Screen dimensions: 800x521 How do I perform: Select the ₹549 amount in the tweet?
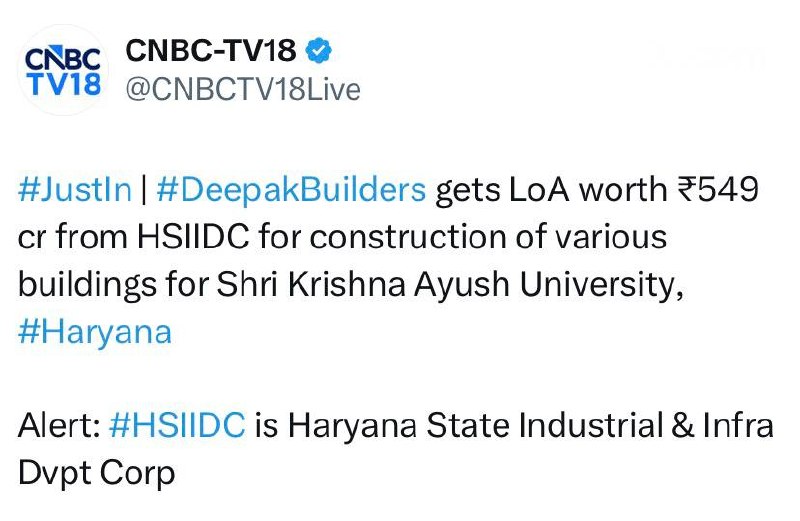718,189
